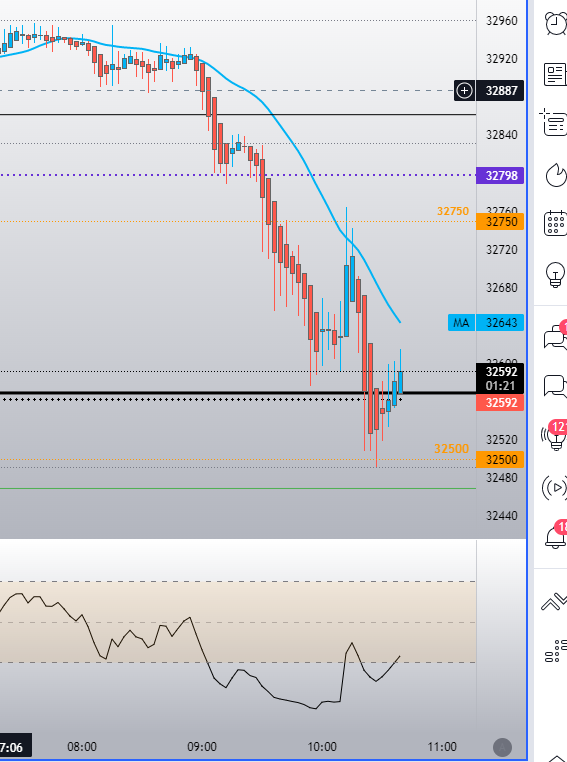Open the Ideas Stream broadcasting lightbulb icon
567x762 pixels.
coord(555,435)
